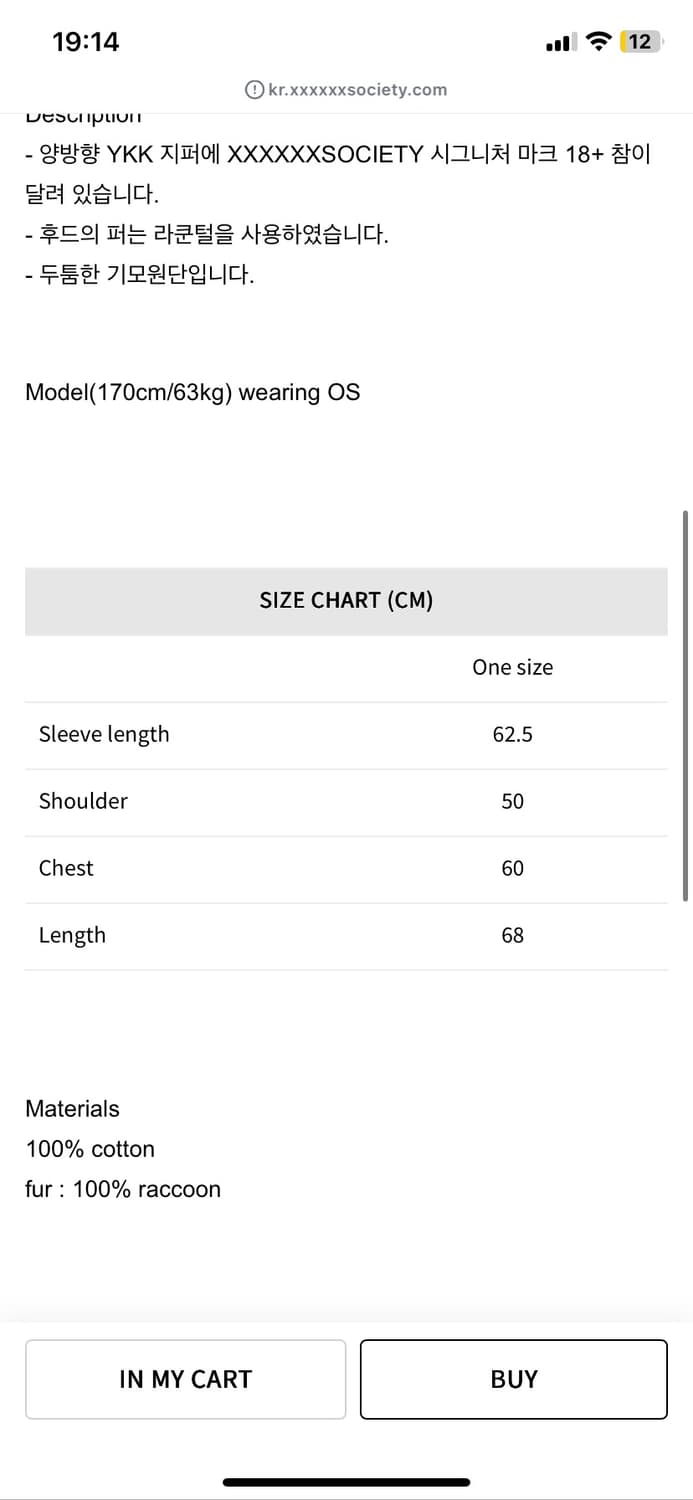Tap the One size column heading
The height and width of the screenshot is (1500, 693).
click(x=512, y=668)
